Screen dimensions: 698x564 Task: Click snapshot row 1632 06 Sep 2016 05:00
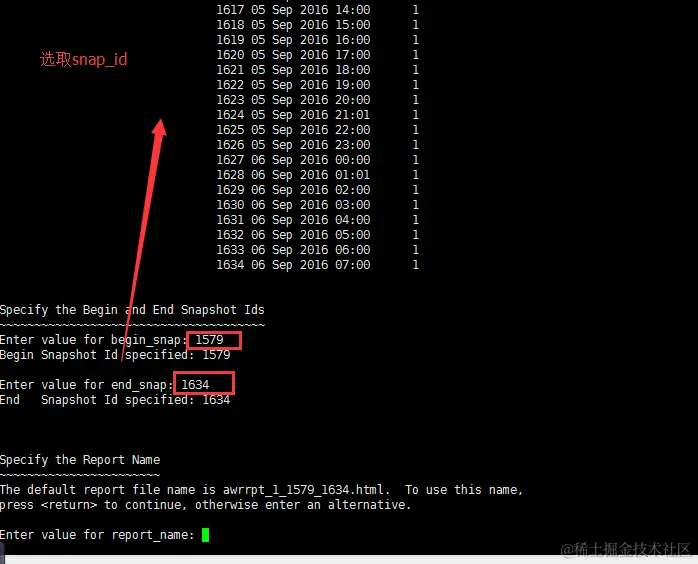coord(317,235)
